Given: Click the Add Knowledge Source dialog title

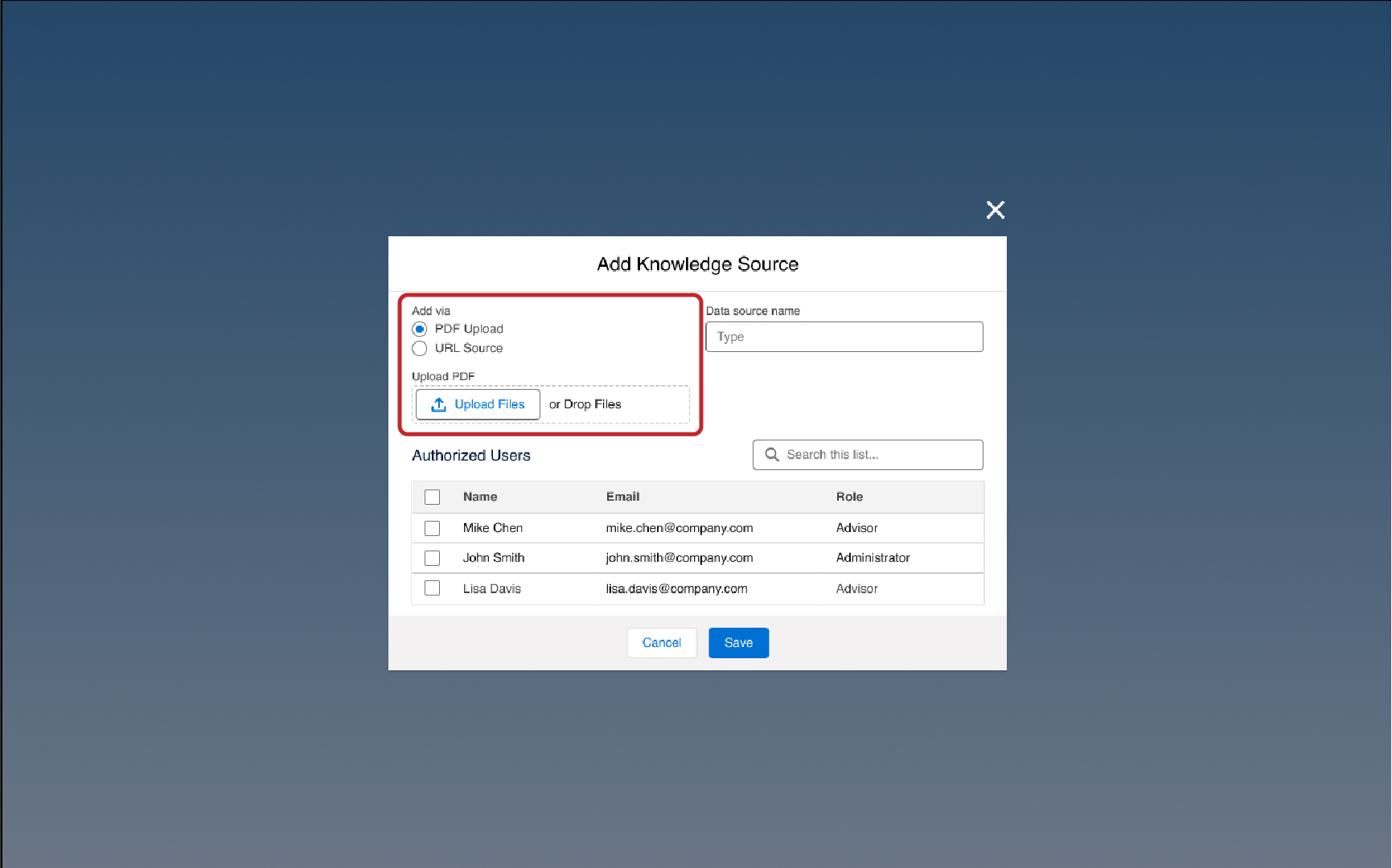Looking at the screenshot, I should pos(696,264).
